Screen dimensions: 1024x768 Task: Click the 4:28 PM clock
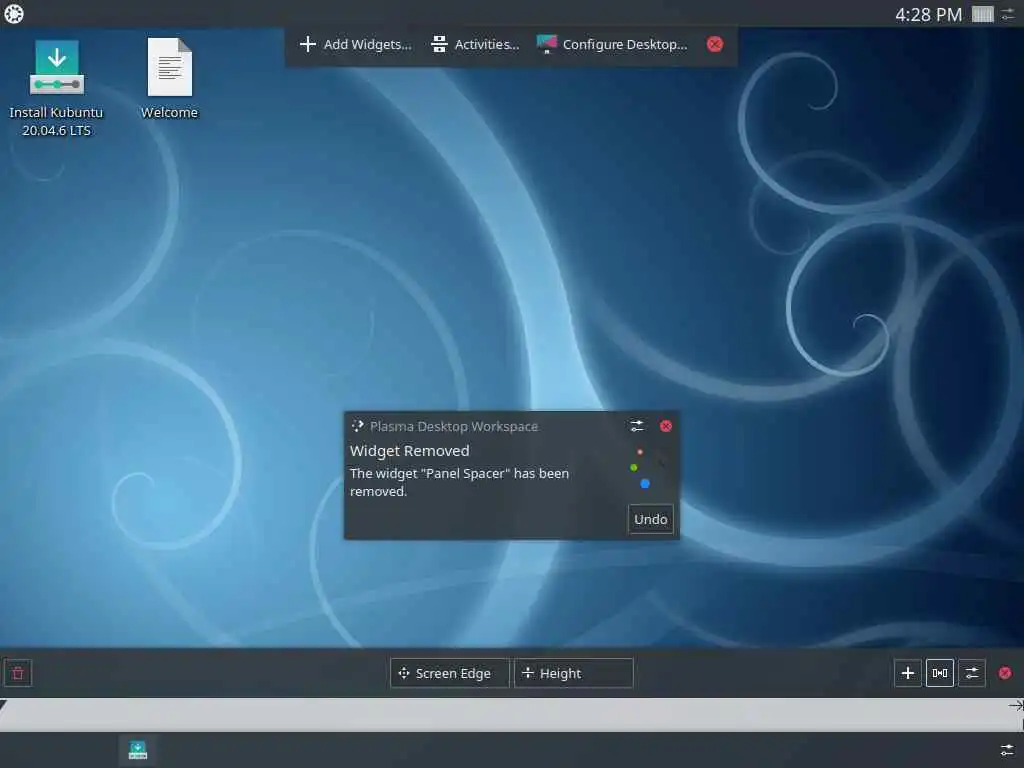(x=928, y=14)
